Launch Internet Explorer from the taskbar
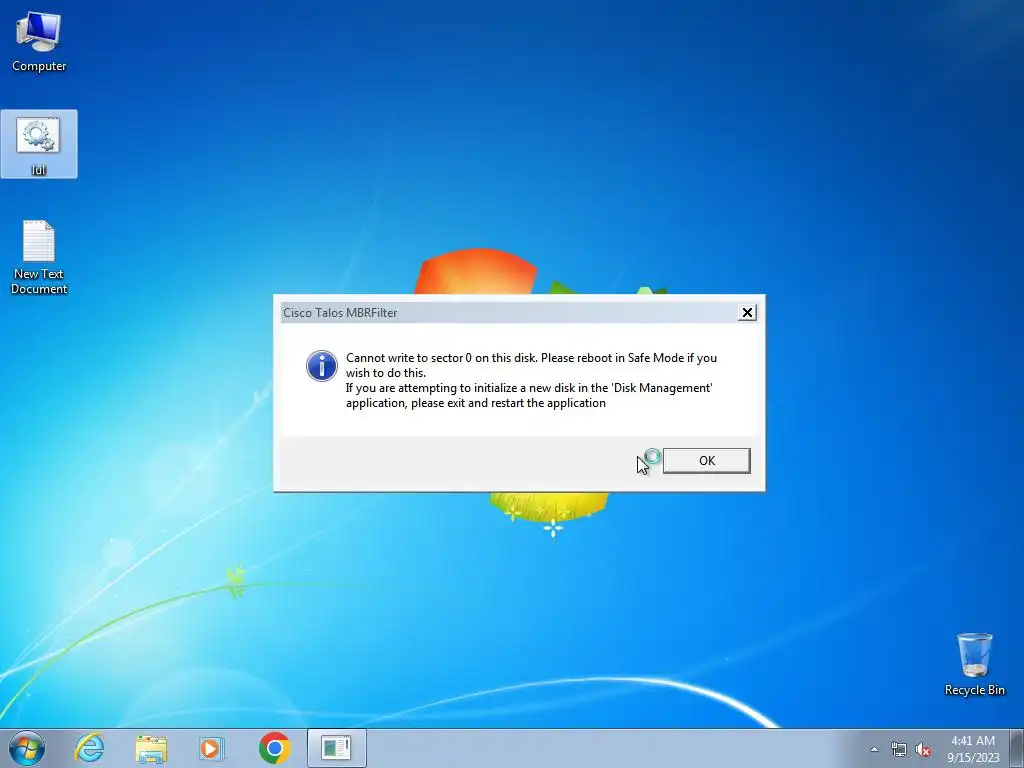 point(89,748)
